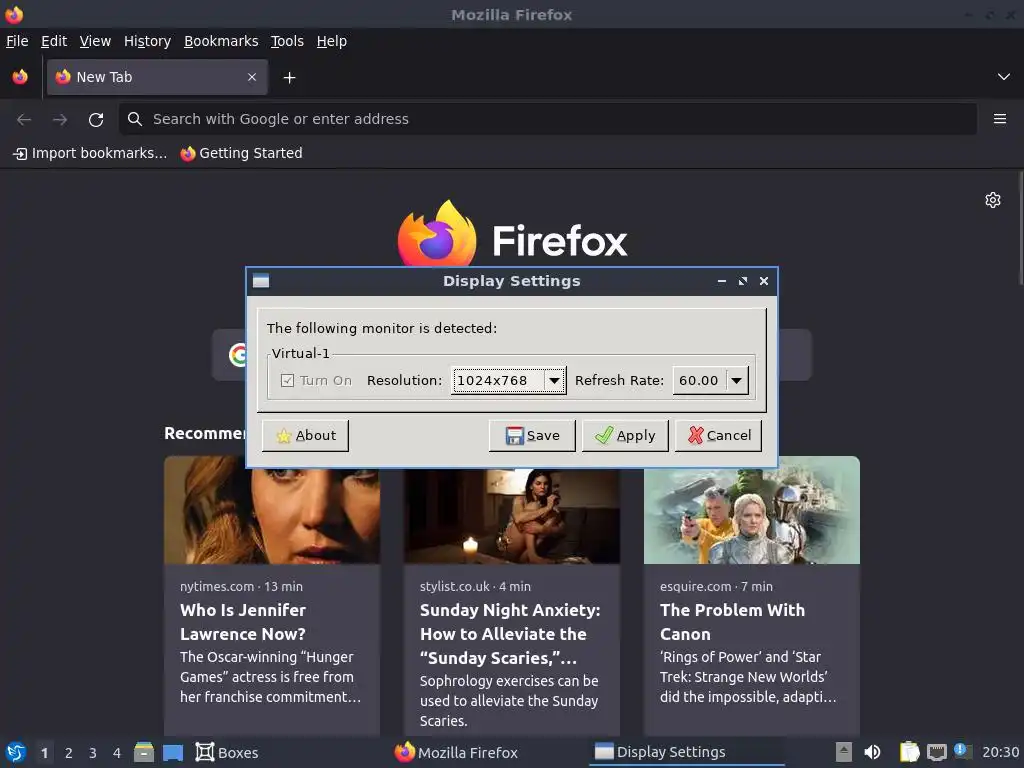
Task: Maximize the Display Settings dialog
Action: (743, 281)
